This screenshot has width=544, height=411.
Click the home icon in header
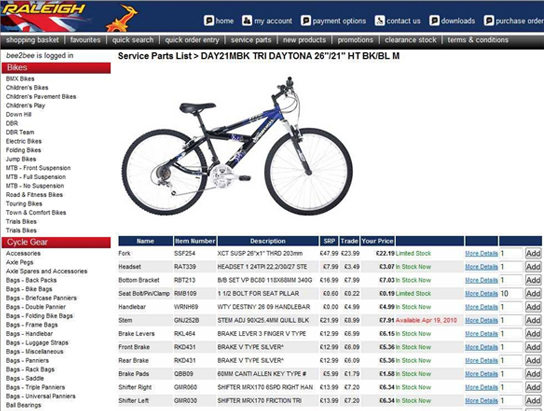(209, 21)
